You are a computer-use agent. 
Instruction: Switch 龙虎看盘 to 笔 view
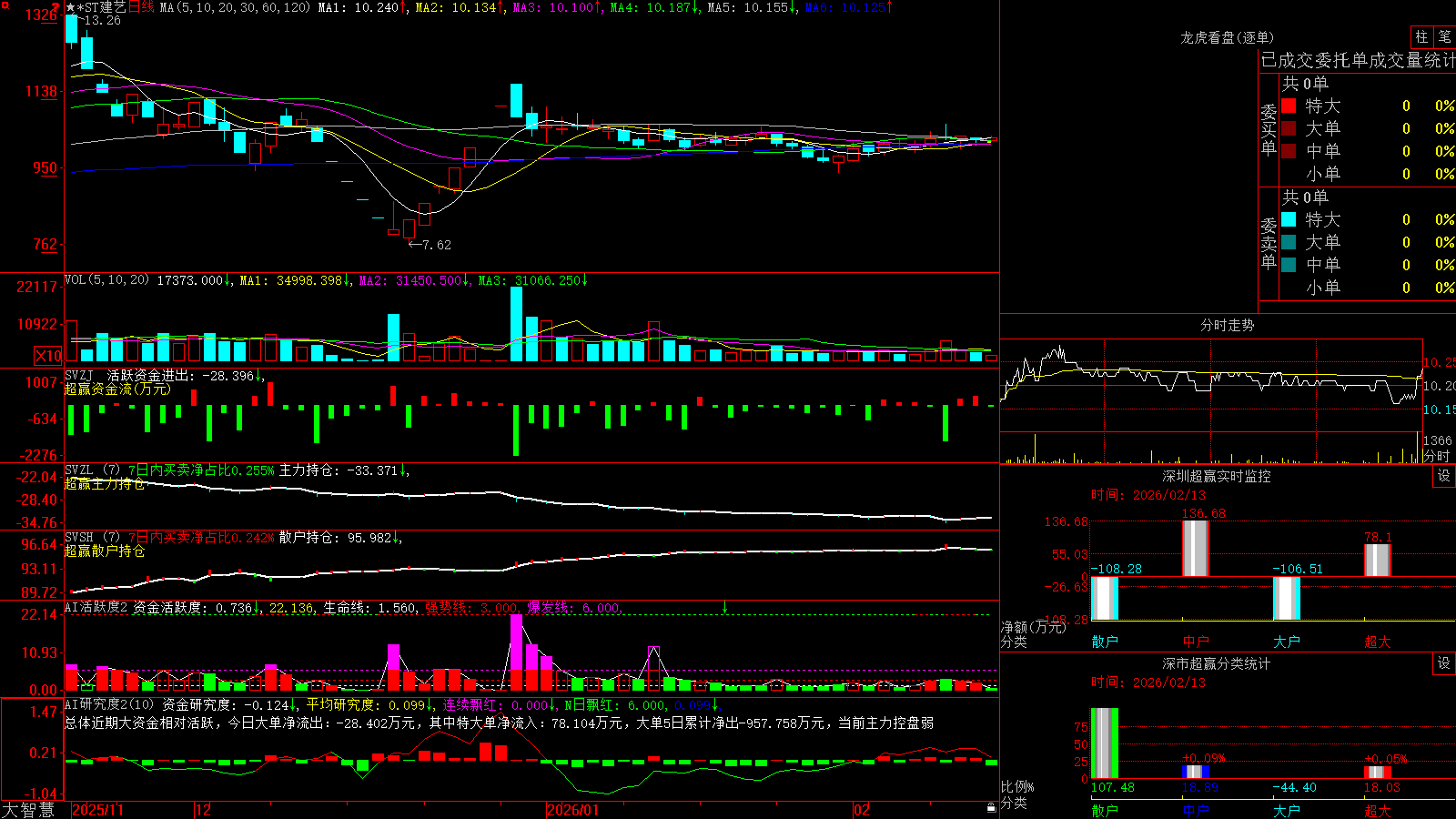[1444, 36]
